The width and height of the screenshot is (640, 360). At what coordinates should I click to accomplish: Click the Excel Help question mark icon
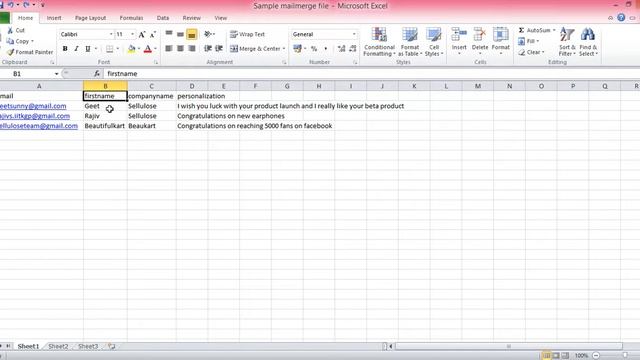[x=621, y=18]
